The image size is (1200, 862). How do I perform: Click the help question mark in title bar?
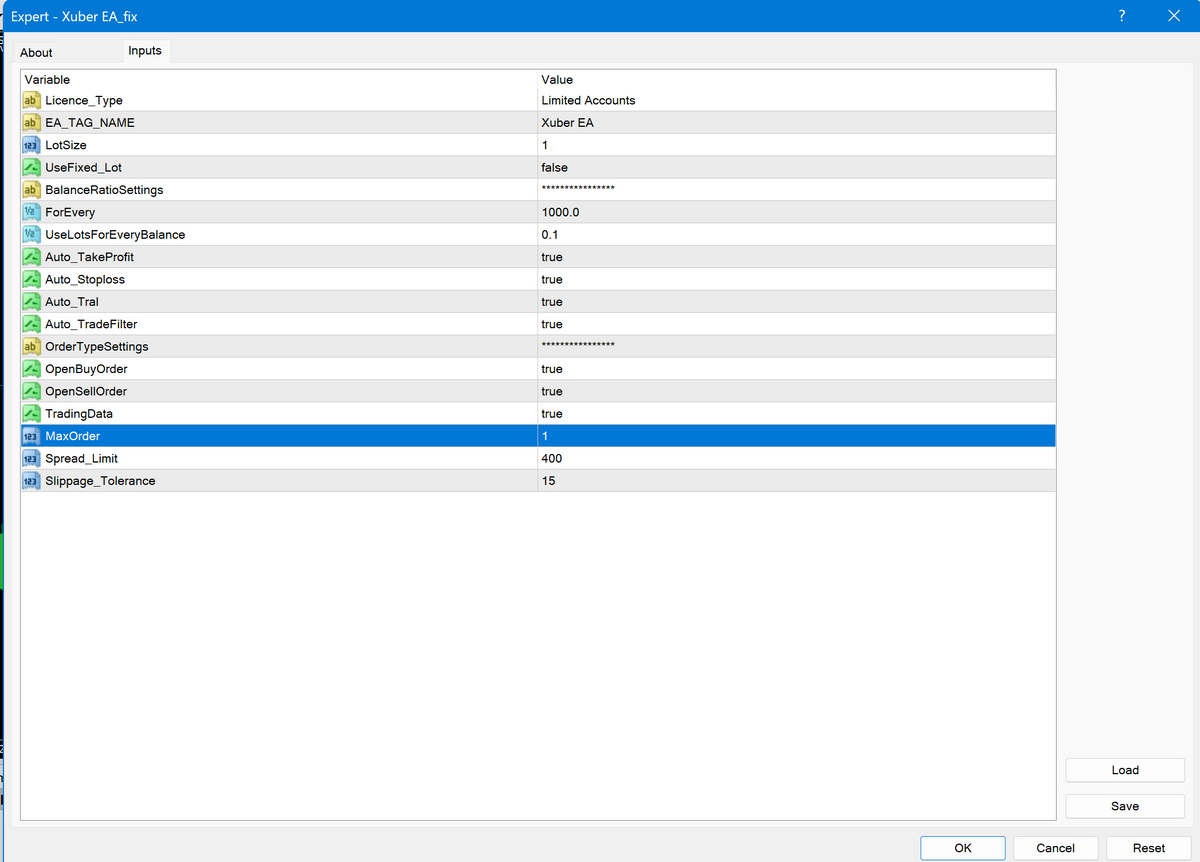[1121, 16]
